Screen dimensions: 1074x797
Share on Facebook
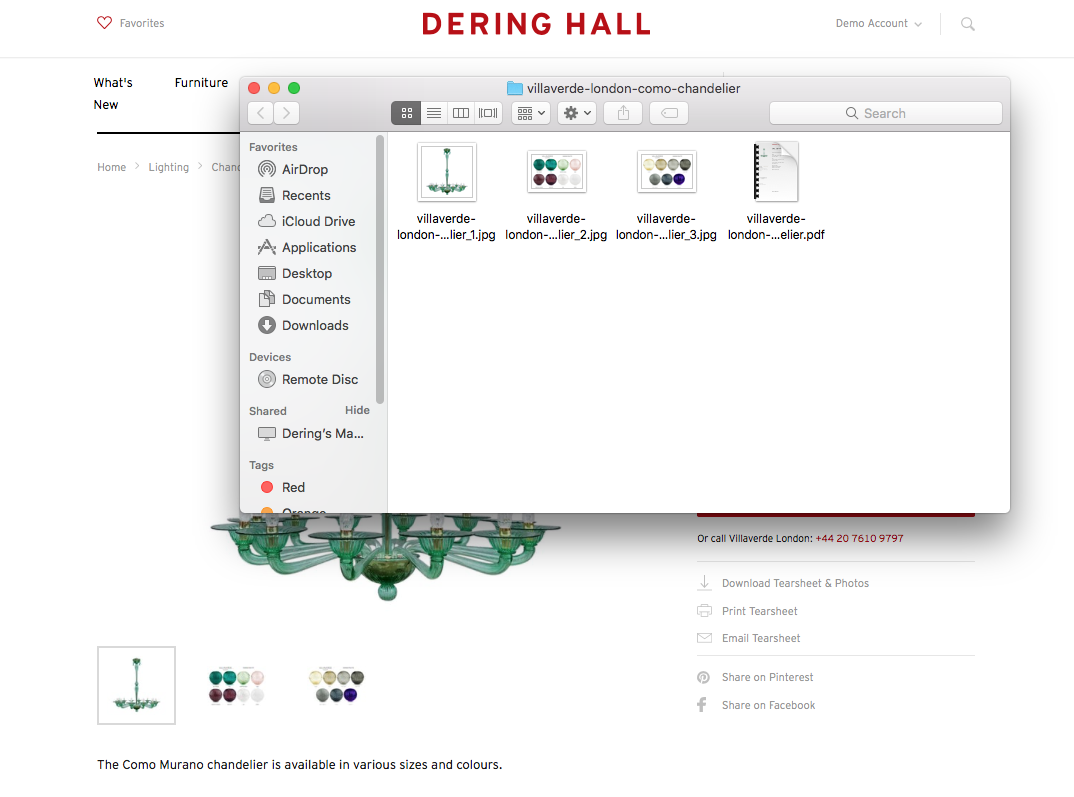[x=769, y=705]
